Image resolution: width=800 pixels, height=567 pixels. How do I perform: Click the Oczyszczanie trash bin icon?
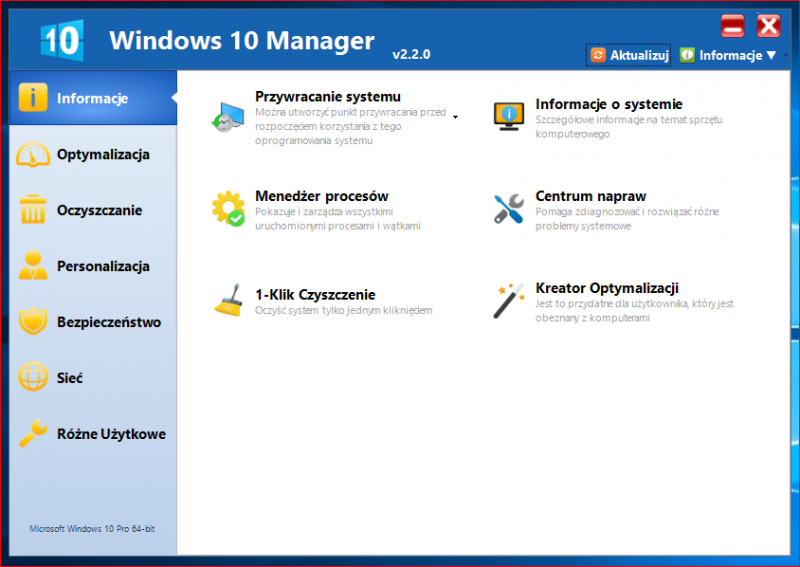pos(33,210)
